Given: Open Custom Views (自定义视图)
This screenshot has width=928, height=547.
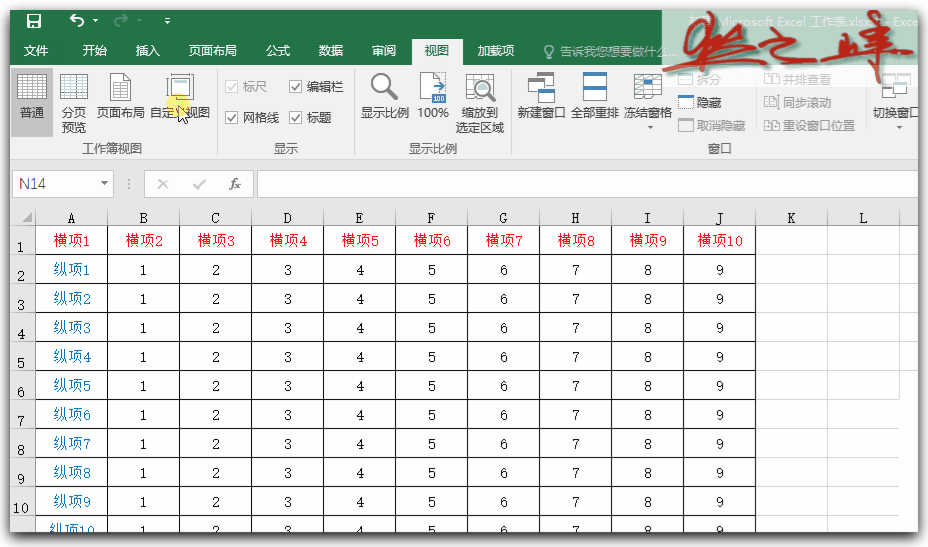Looking at the screenshot, I should pos(180,96).
